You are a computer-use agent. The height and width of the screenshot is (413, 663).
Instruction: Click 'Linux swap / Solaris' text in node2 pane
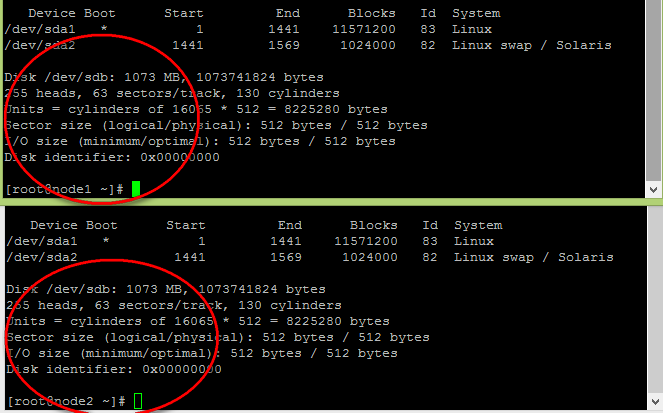click(533, 257)
